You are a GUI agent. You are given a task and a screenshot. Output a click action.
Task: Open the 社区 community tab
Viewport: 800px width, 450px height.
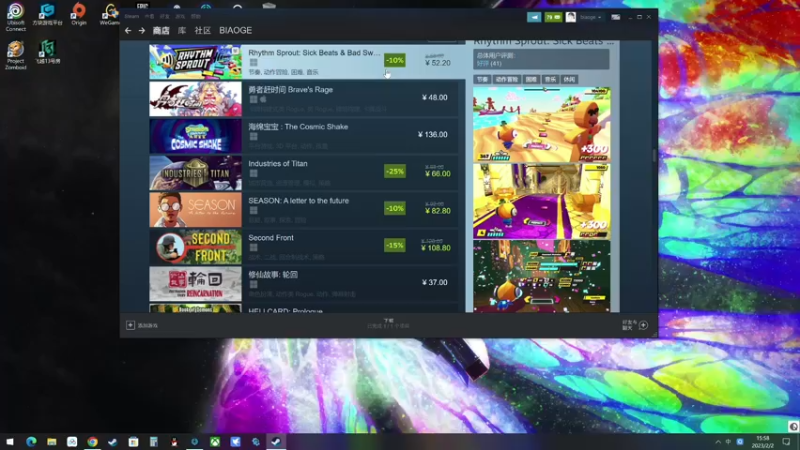coord(203,31)
